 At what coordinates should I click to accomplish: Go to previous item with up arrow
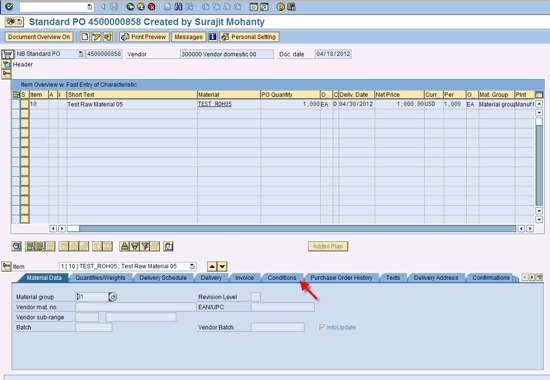point(212,267)
